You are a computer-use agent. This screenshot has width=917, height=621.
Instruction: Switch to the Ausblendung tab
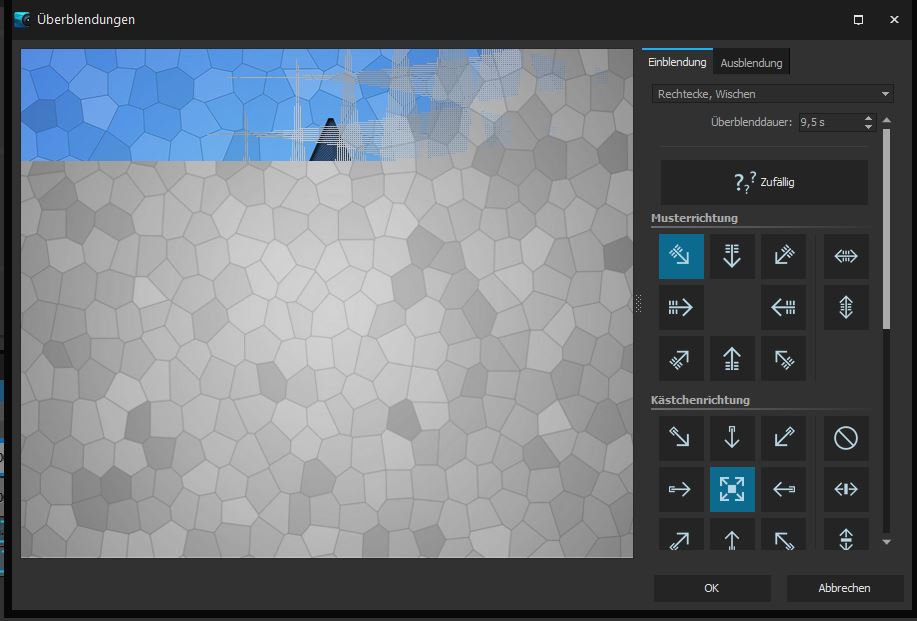coord(751,63)
